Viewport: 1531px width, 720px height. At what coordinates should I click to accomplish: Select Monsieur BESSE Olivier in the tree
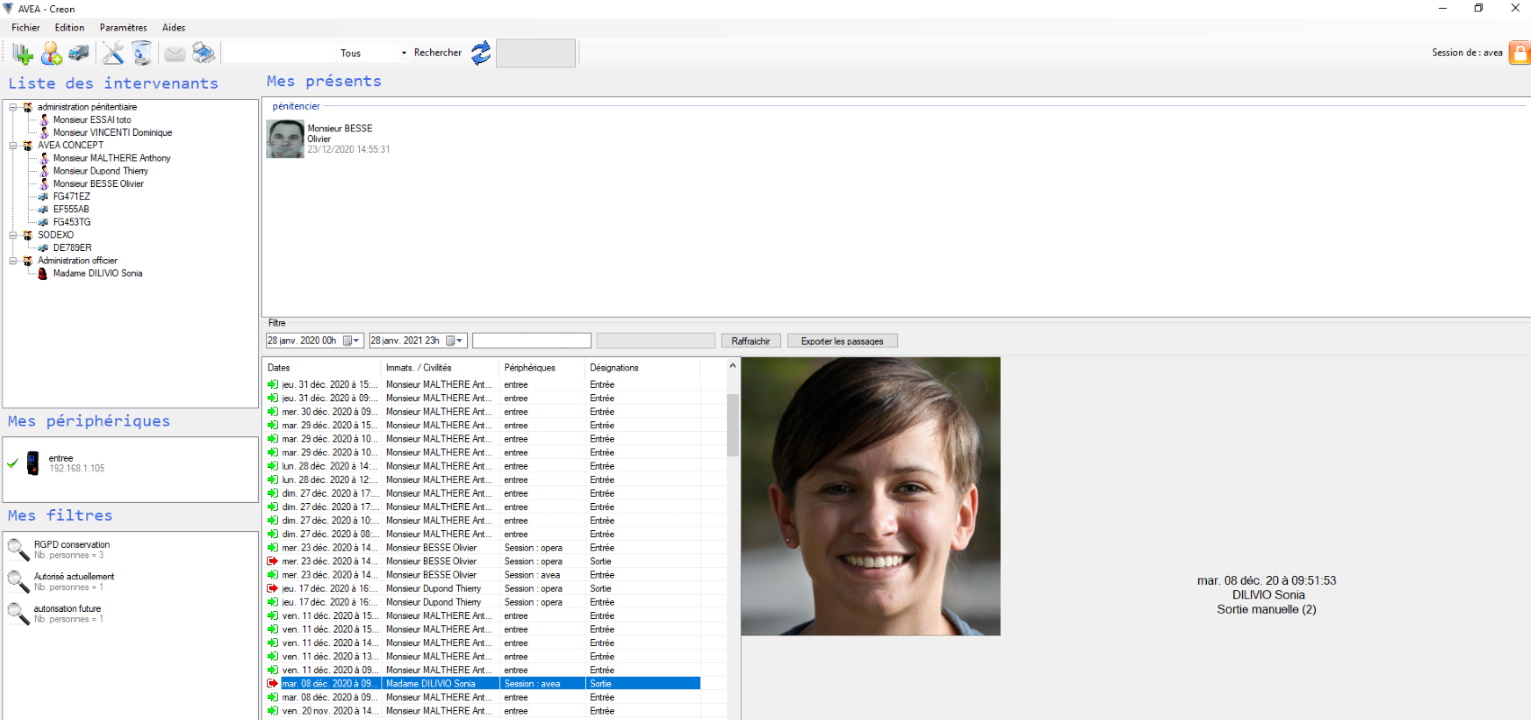(98, 184)
